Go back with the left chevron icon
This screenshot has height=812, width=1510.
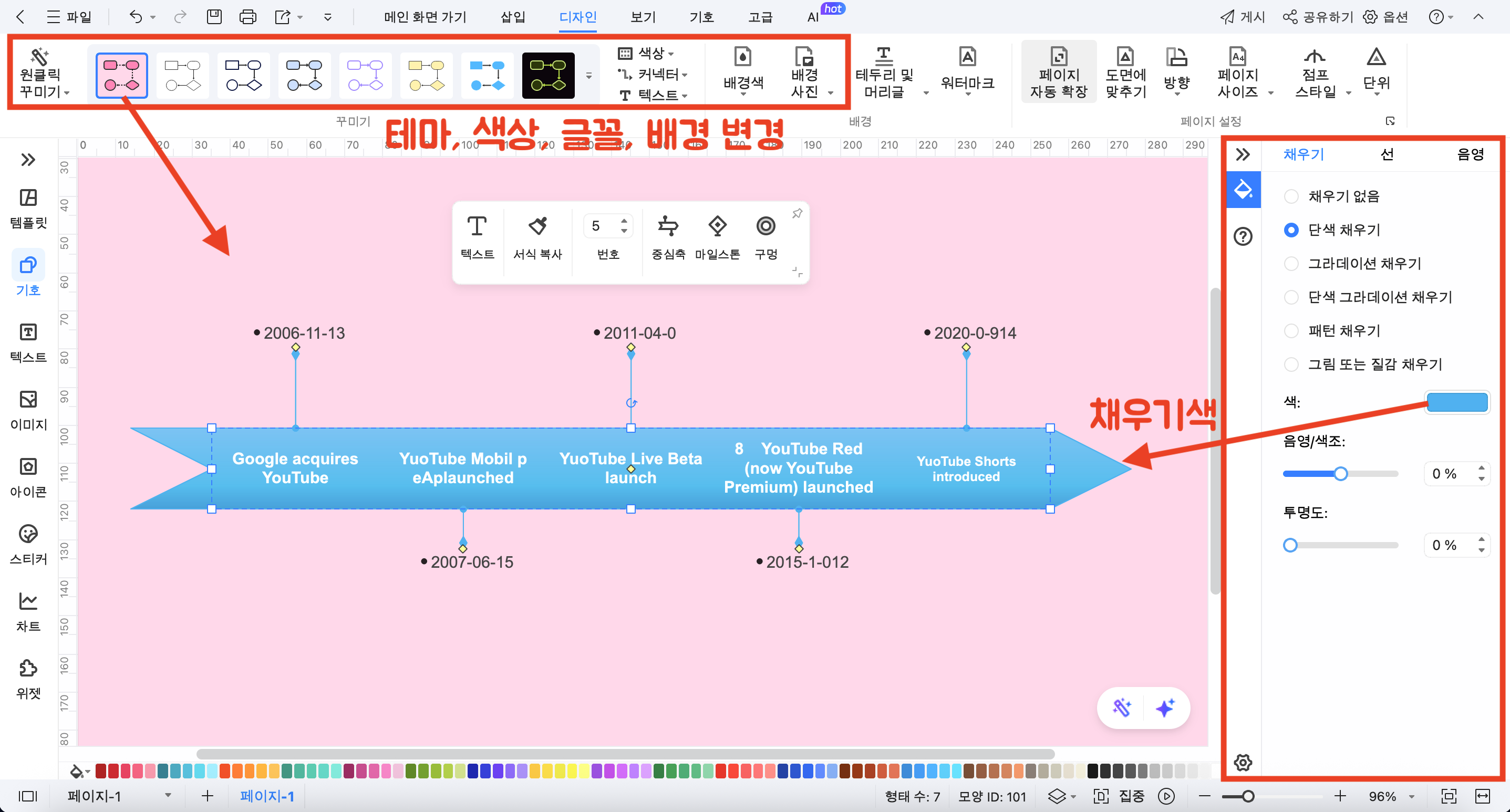pyautogui.click(x=20, y=17)
